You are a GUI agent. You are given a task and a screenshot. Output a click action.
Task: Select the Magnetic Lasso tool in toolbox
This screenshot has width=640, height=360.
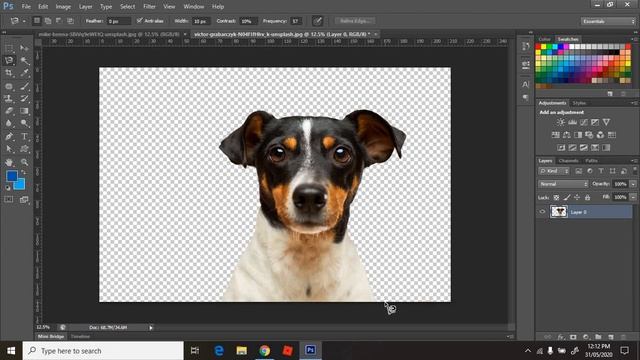point(9,60)
